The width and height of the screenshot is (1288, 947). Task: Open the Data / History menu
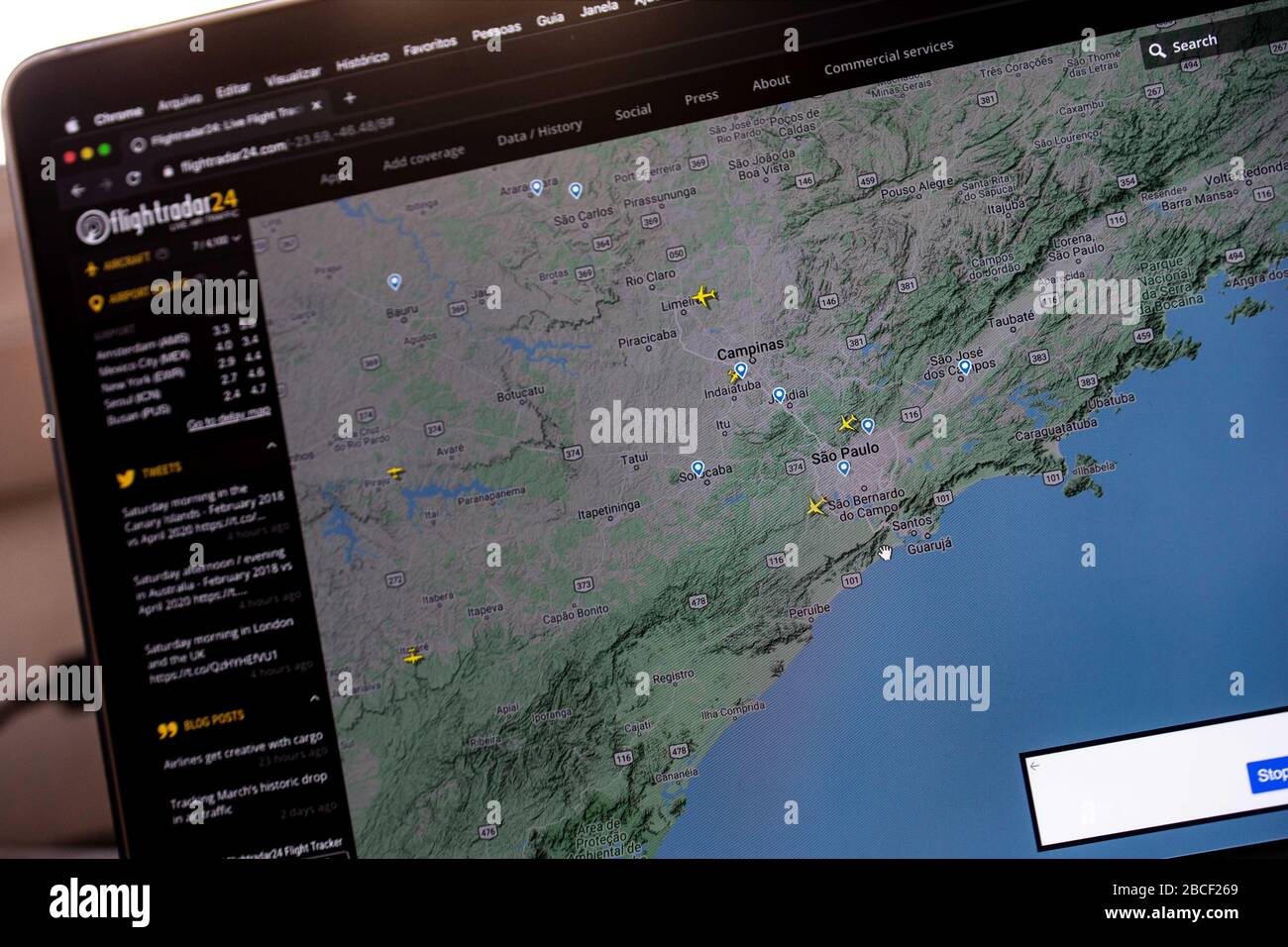click(539, 133)
